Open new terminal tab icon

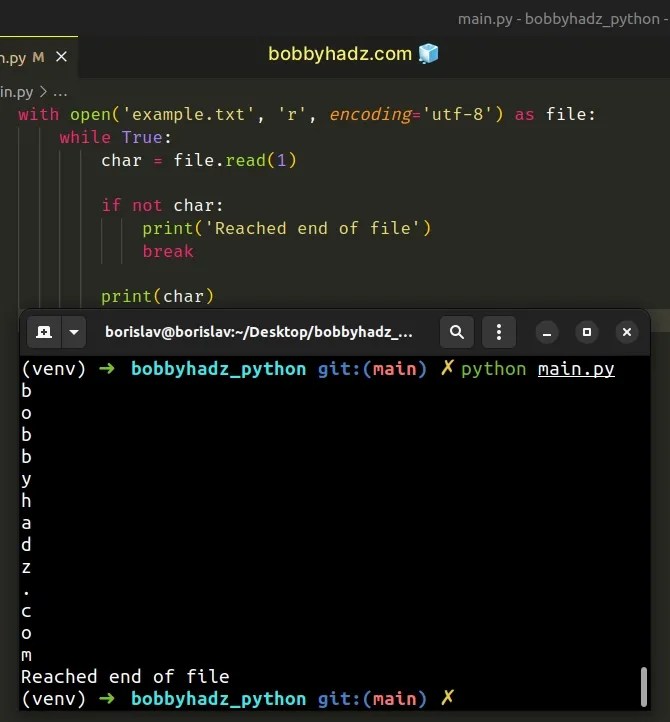click(44, 332)
